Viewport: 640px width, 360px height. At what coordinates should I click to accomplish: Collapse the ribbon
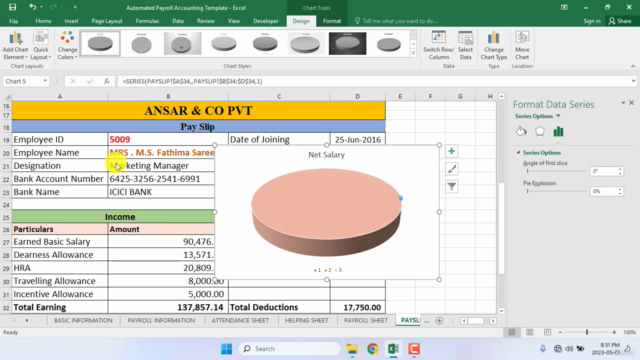[633, 66]
